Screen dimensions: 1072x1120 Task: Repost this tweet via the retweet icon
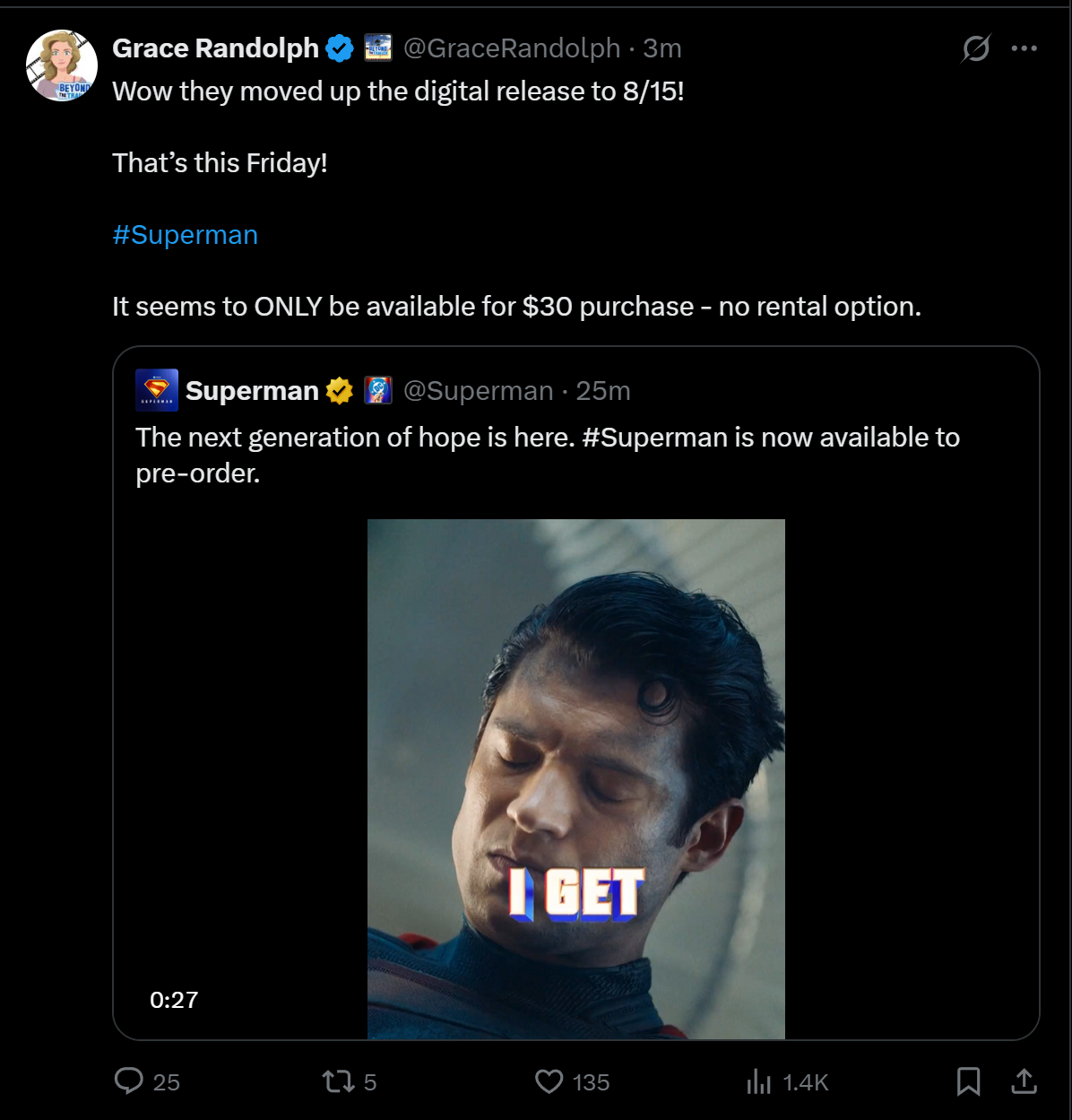click(338, 1081)
